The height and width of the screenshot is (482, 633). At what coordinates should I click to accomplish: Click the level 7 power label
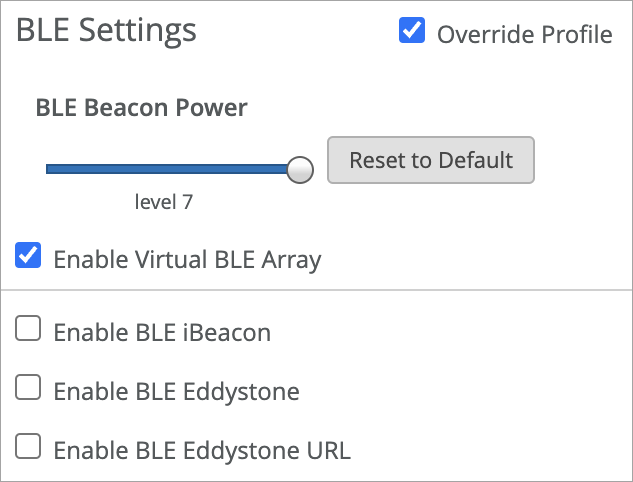point(164,202)
